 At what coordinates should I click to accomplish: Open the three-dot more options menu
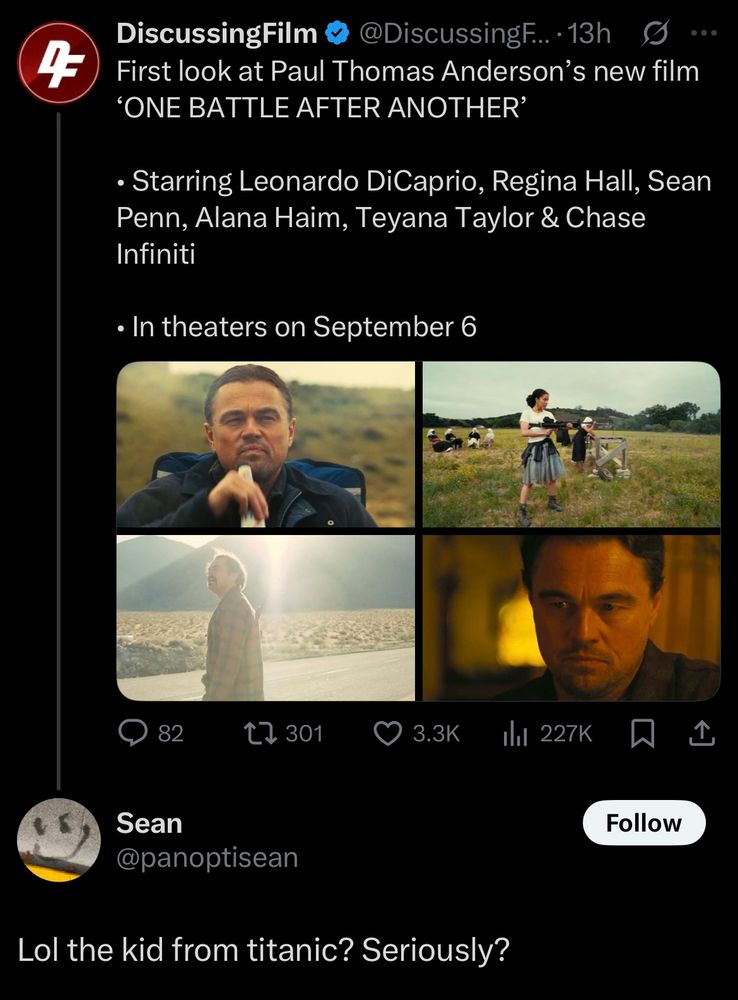pos(704,32)
